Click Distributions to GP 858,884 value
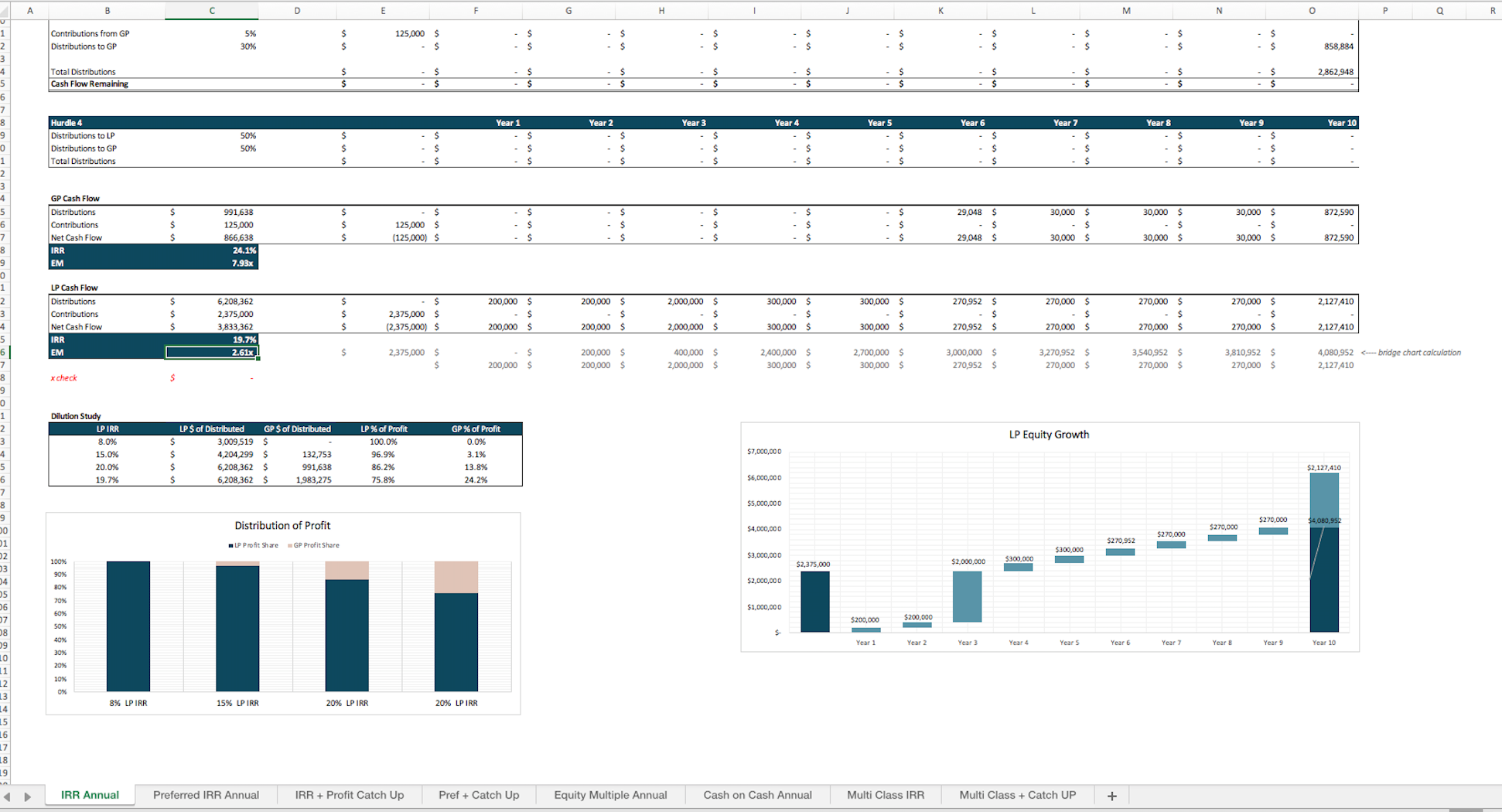 pos(1339,46)
